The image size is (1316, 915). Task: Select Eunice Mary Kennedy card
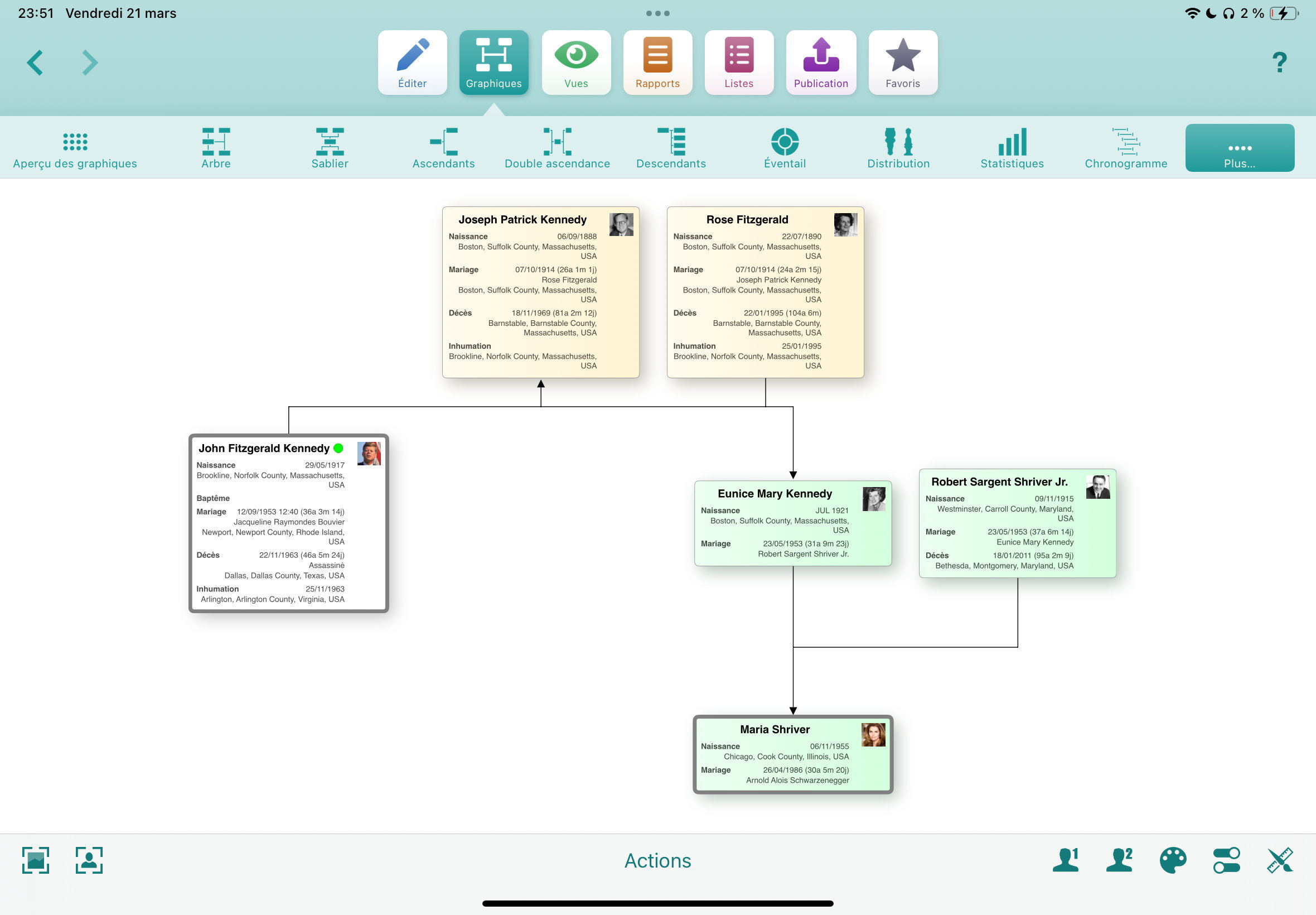click(793, 523)
